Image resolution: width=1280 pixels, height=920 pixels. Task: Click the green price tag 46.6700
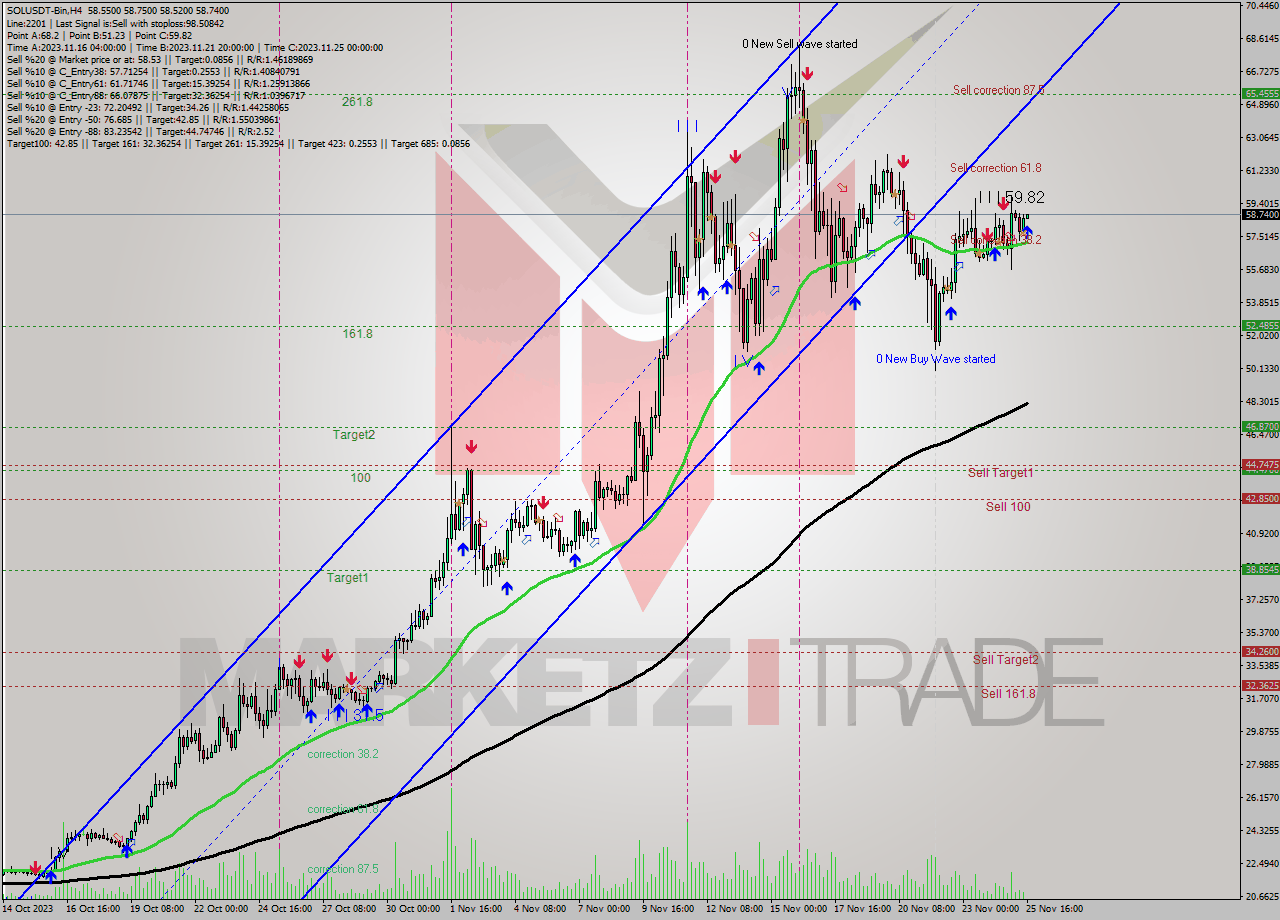coord(1261,426)
